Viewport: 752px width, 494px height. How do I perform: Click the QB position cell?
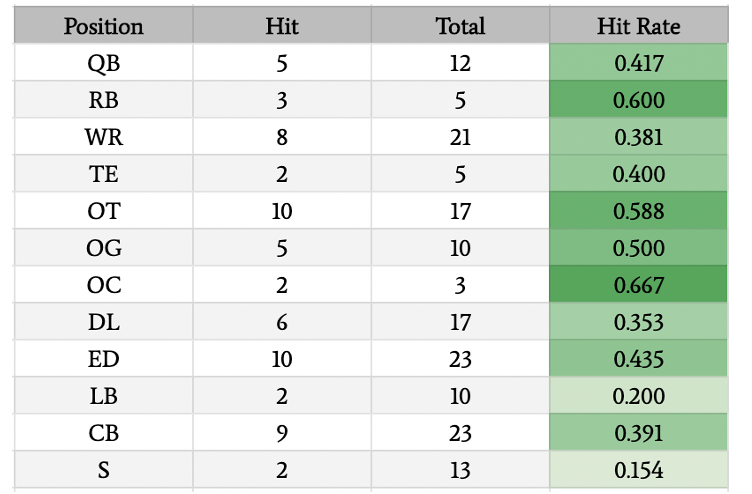pos(104,62)
